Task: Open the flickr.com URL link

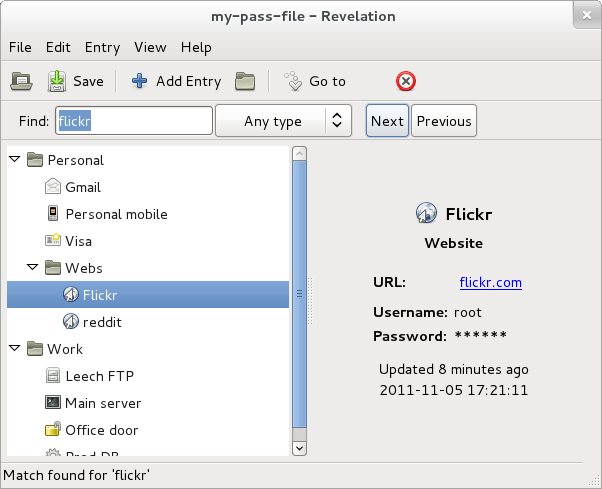Action: click(x=490, y=282)
